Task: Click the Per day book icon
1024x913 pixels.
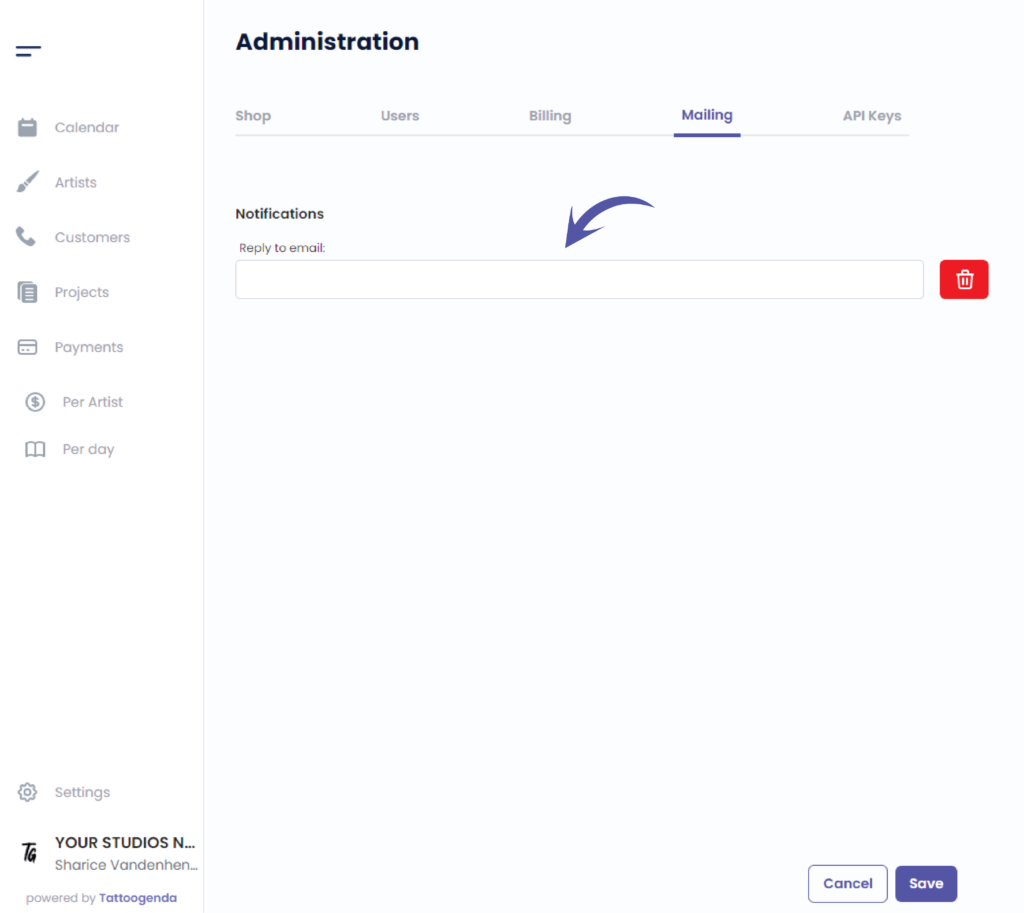Action: coord(35,449)
